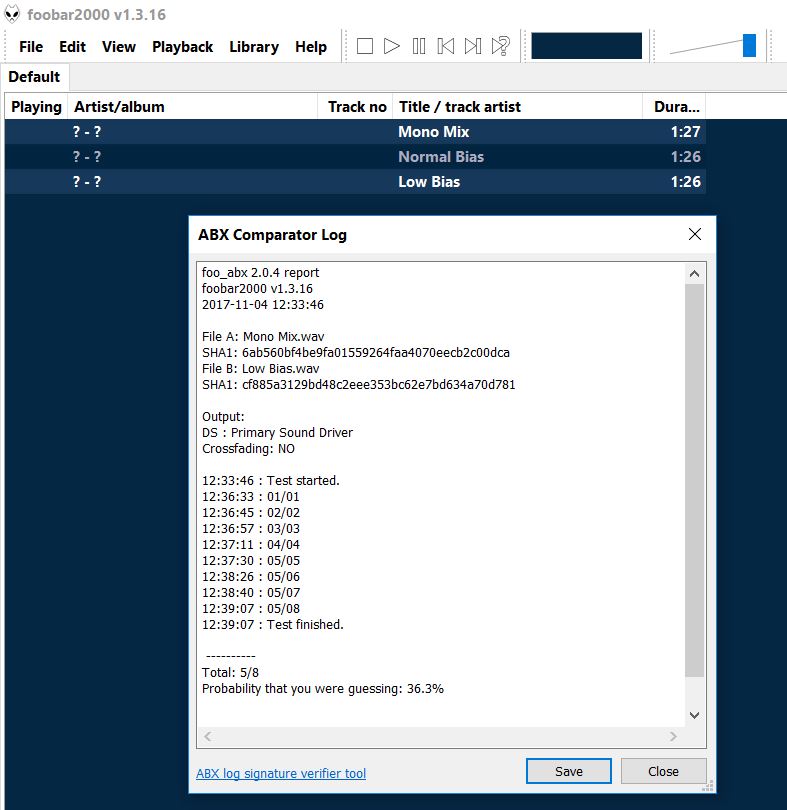Select the Default playlist tab
The image size is (787, 810).
[34, 77]
